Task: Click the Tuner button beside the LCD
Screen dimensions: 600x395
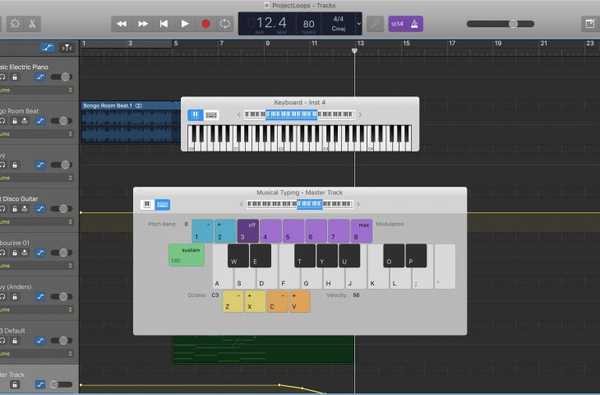Action: coord(375,24)
